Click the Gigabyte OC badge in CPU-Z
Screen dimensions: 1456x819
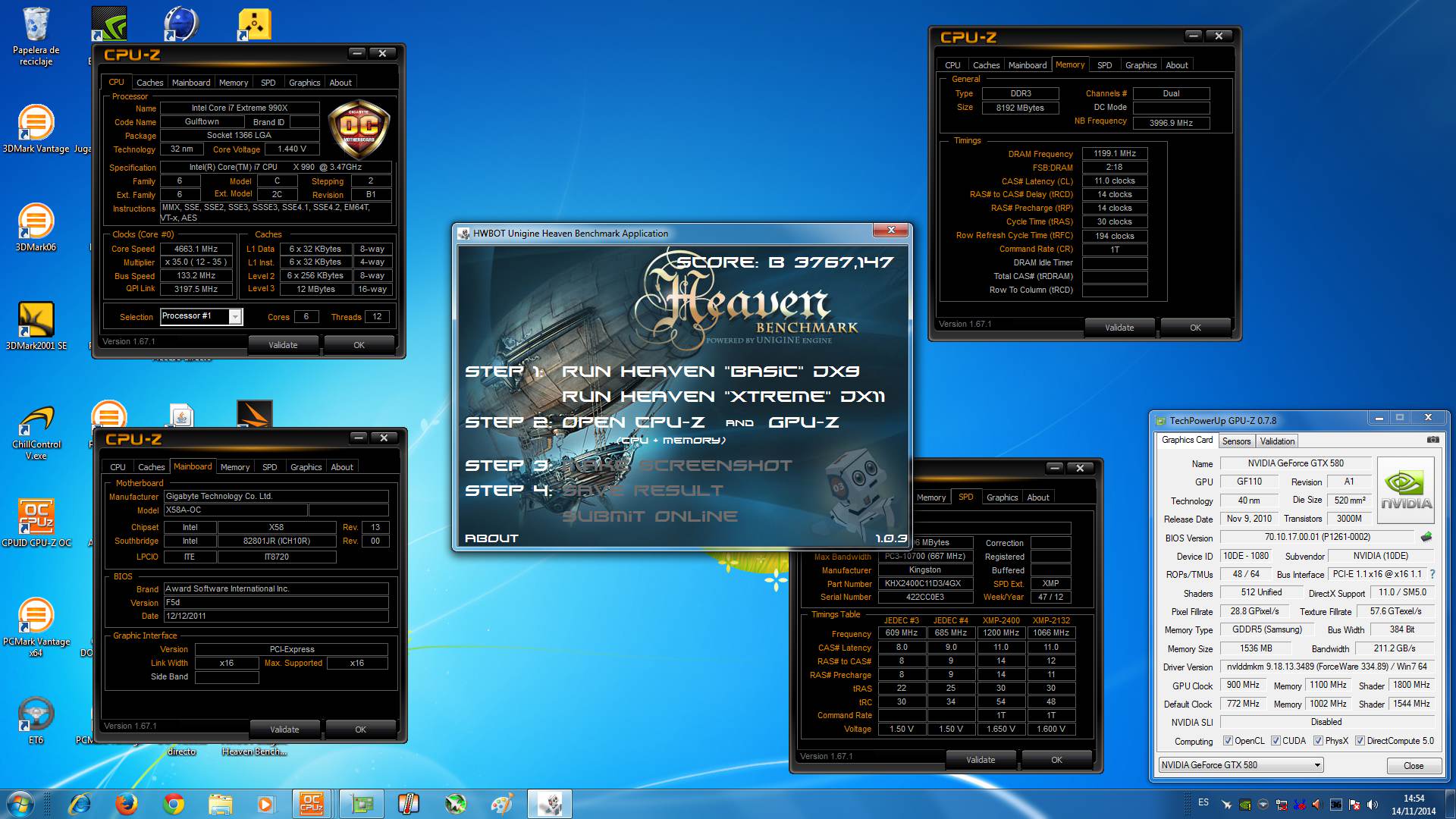[x=359, y=129]
